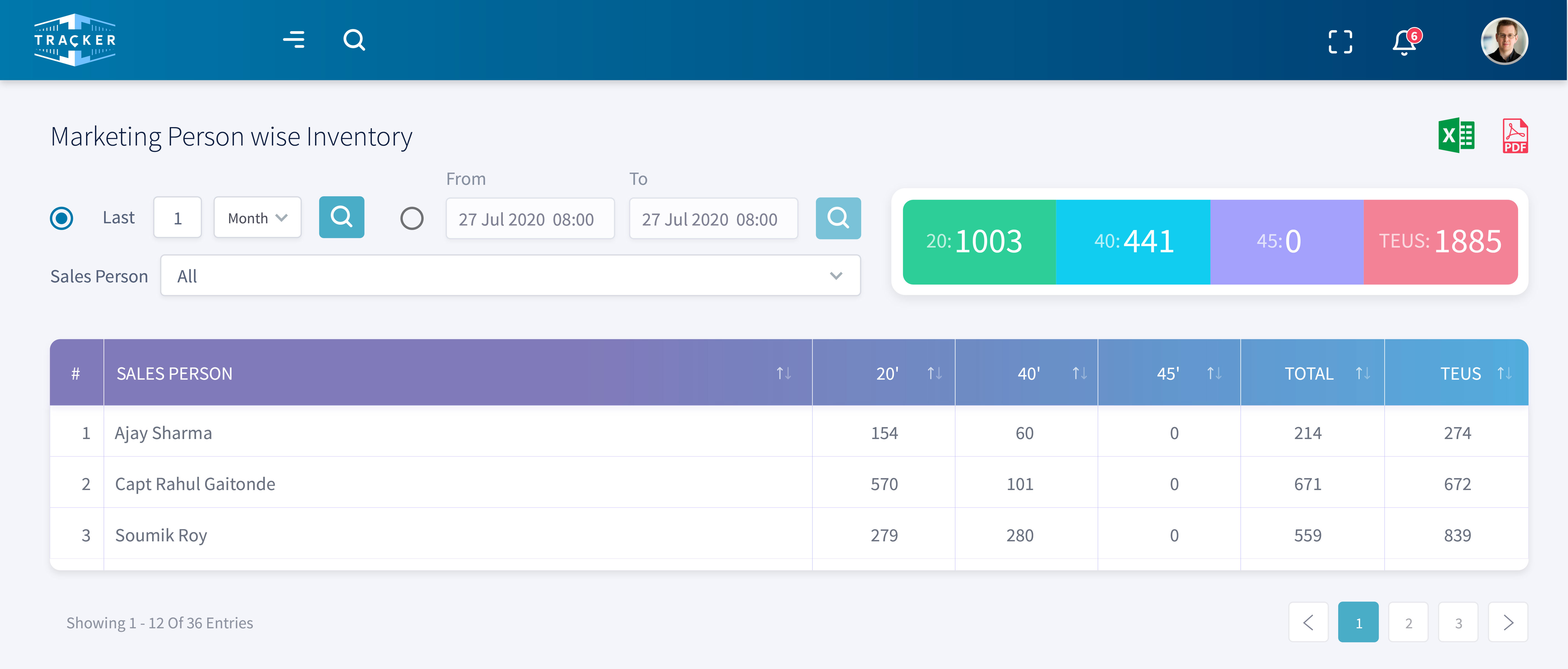Export report to PDF
The height and width of the screenshot is (669, 1568).
pyautogui.click(x=1515, y=135)
